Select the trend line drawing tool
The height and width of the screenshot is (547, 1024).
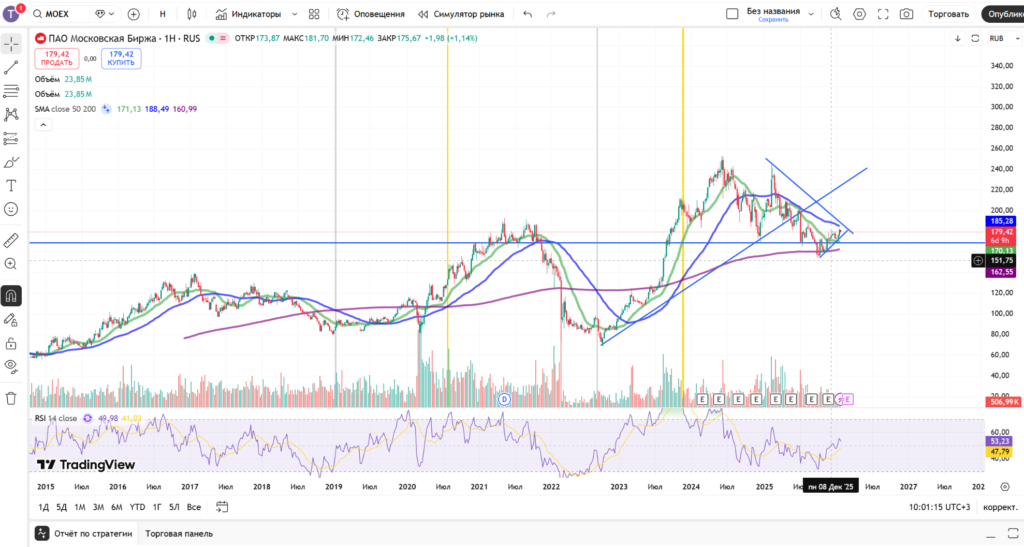11,67
